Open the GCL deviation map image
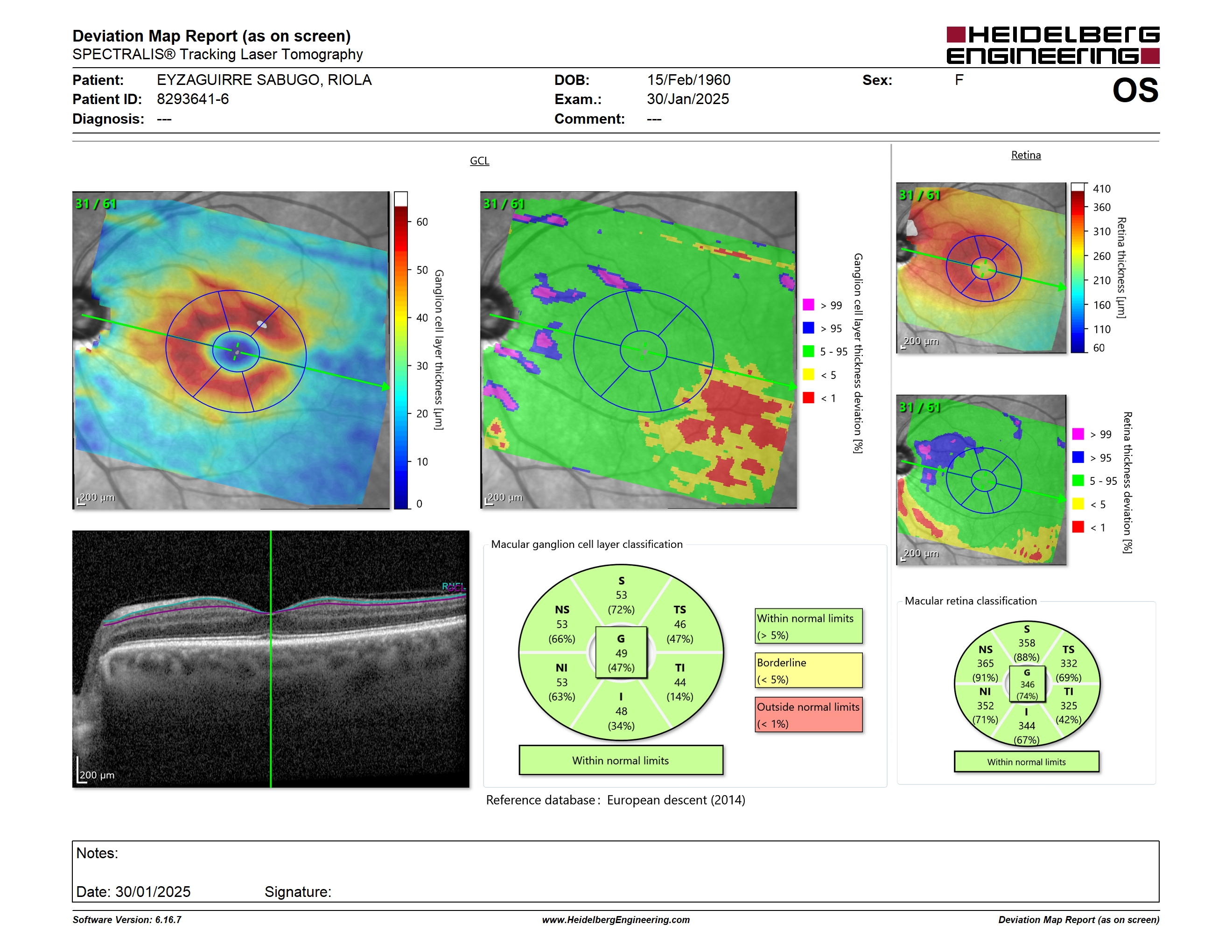Screen dimensions: 1232x952 click(x=638, y=350)
